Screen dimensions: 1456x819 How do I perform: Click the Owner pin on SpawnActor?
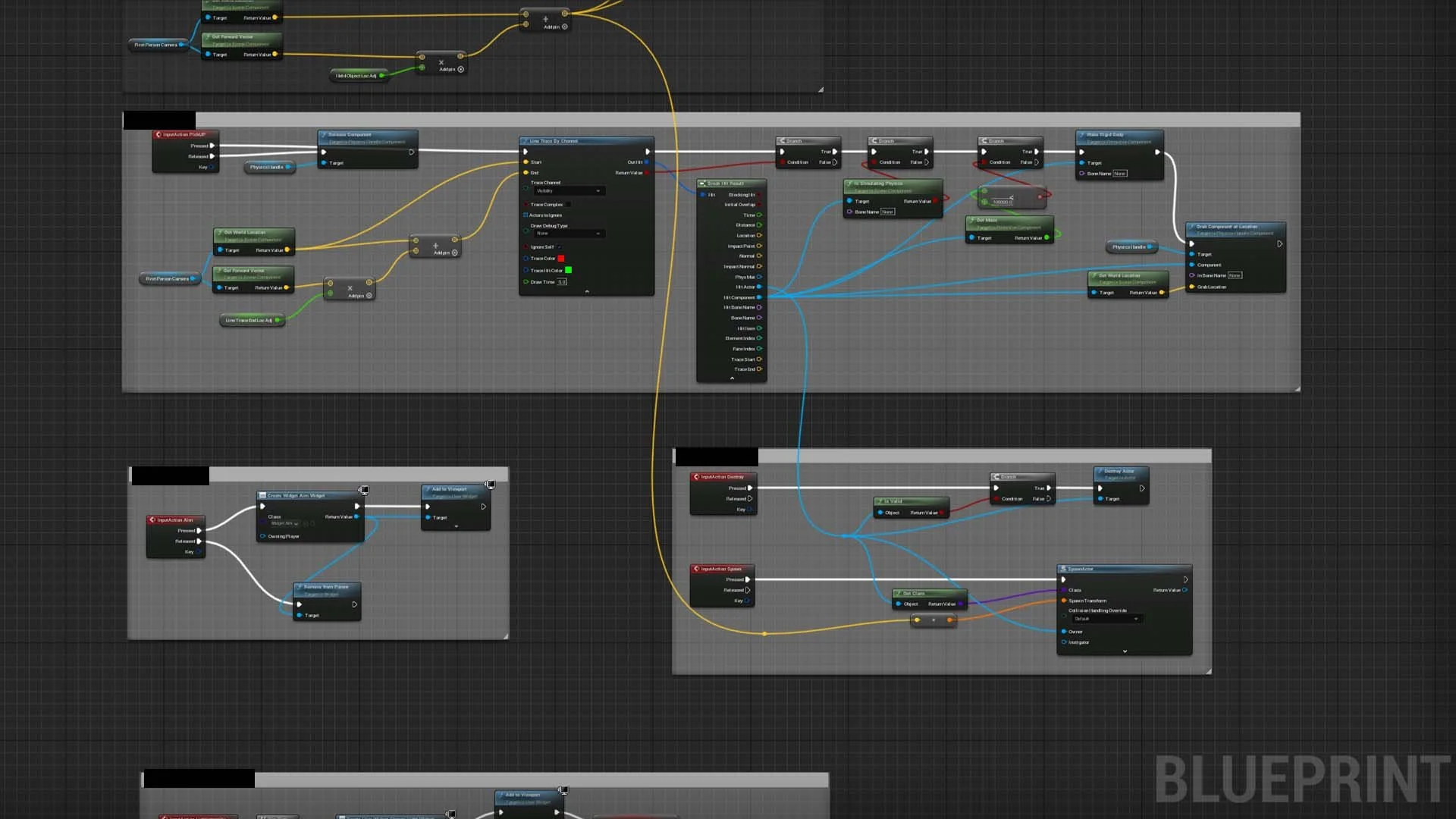tap(1064, 632)
